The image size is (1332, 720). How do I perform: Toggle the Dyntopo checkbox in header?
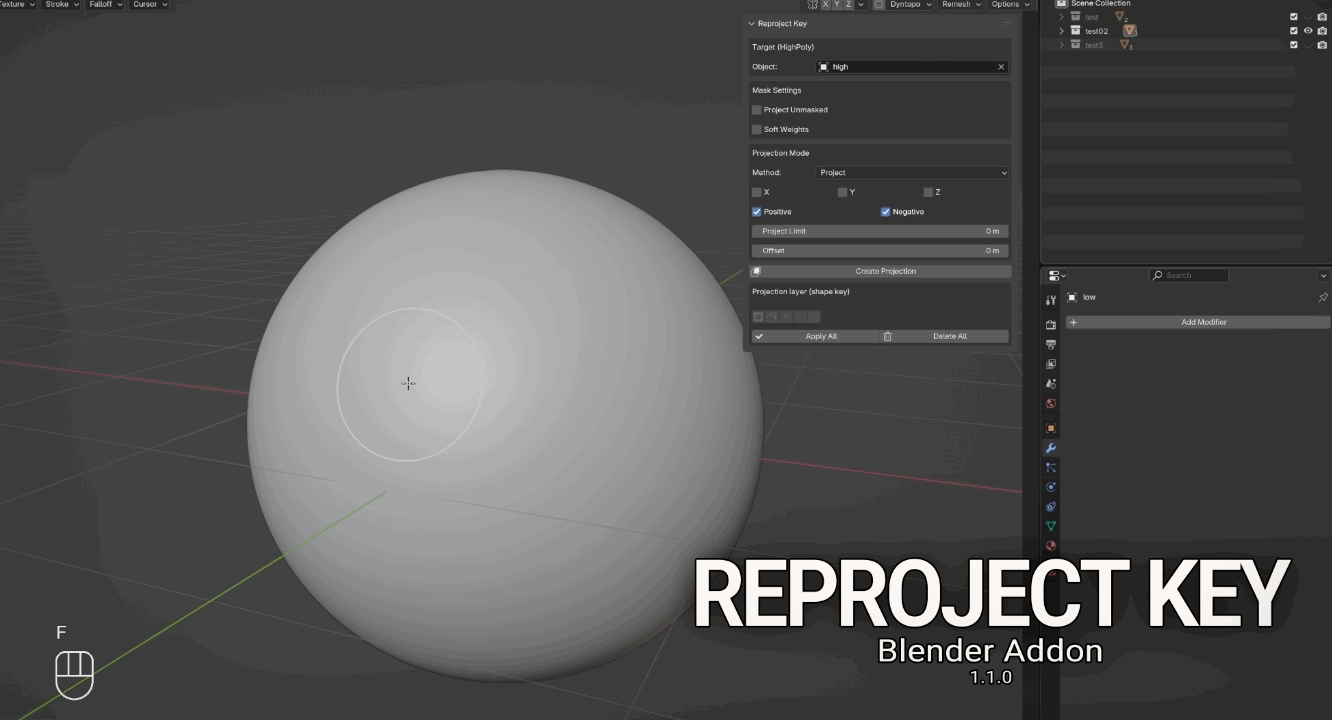[x=879, y=5]
